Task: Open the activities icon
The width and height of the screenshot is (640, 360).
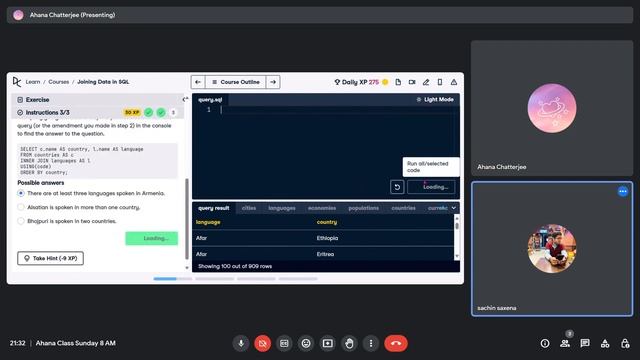Action: [605, 343]
